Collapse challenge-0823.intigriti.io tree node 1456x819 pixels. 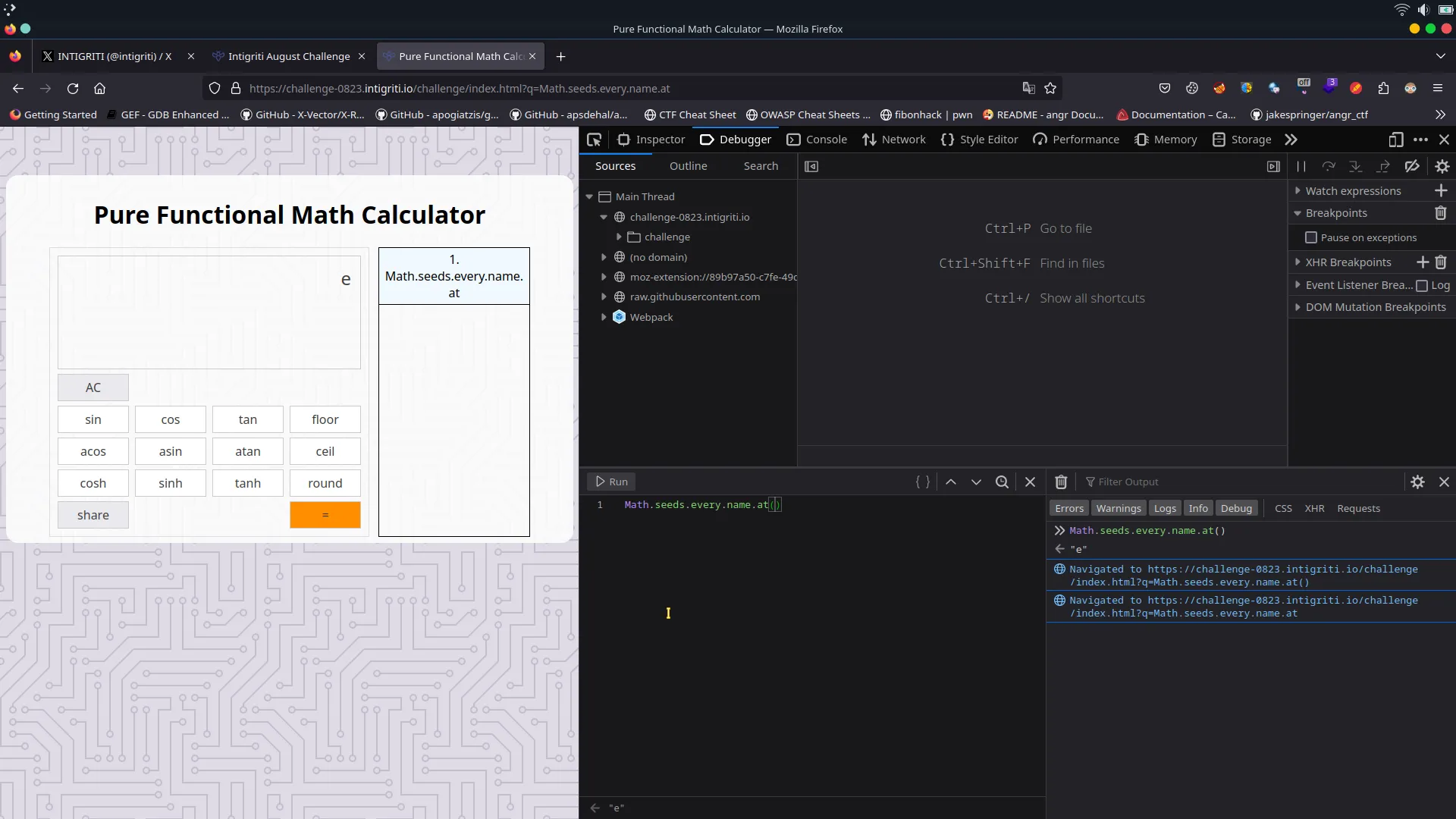[x=604, y=217]
